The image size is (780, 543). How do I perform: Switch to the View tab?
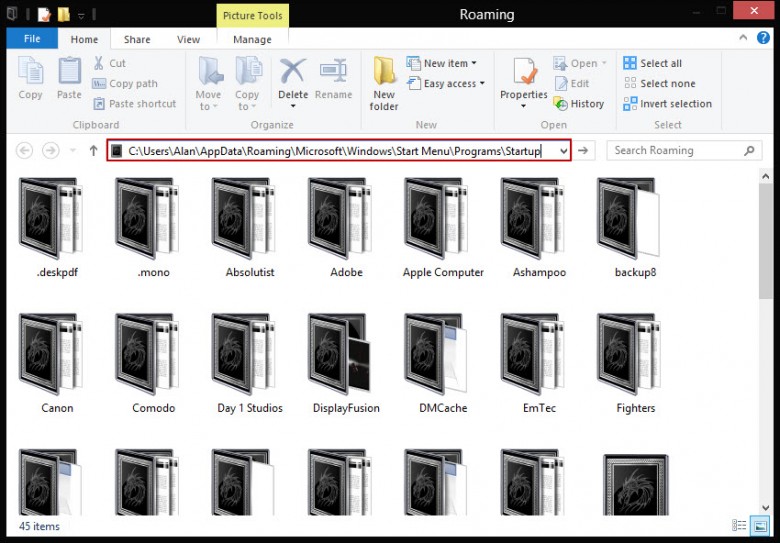[x=189, y=39]
